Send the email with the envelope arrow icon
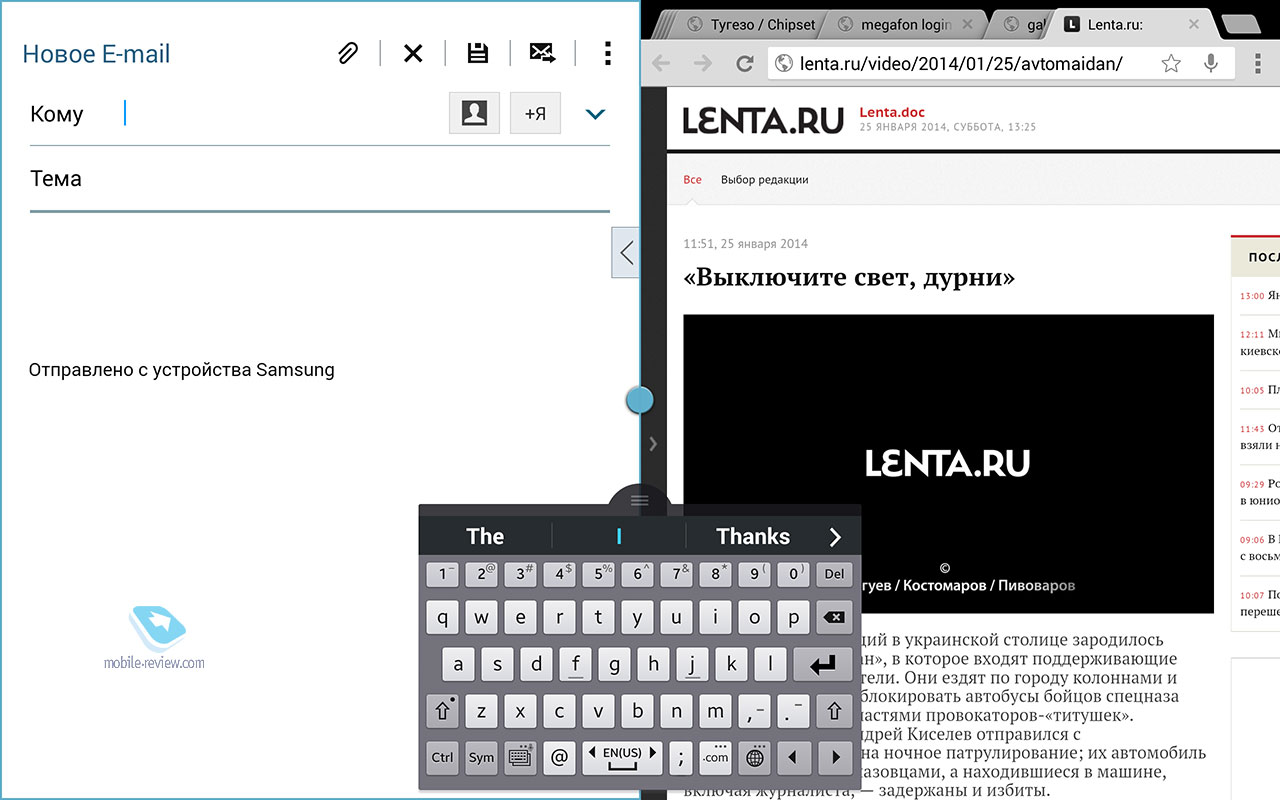 [x=543, y=54]
